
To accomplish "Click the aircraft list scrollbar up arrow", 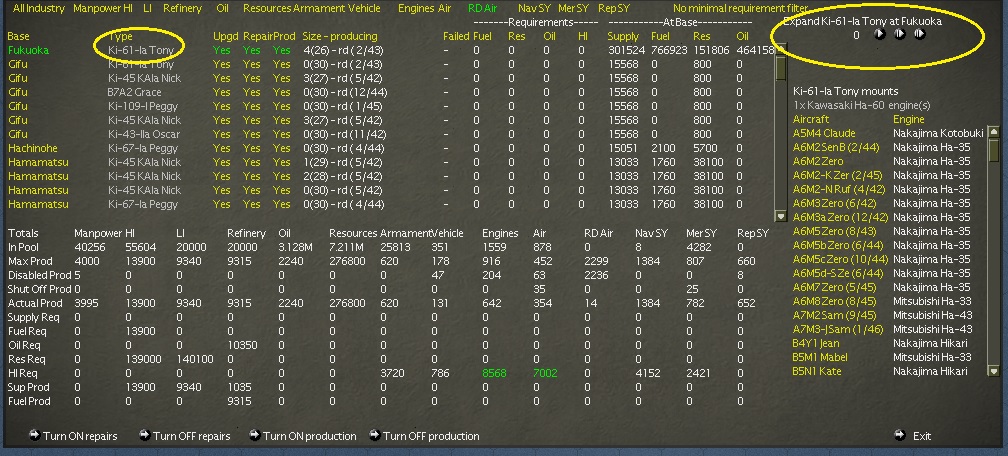I will pos(993,132).
